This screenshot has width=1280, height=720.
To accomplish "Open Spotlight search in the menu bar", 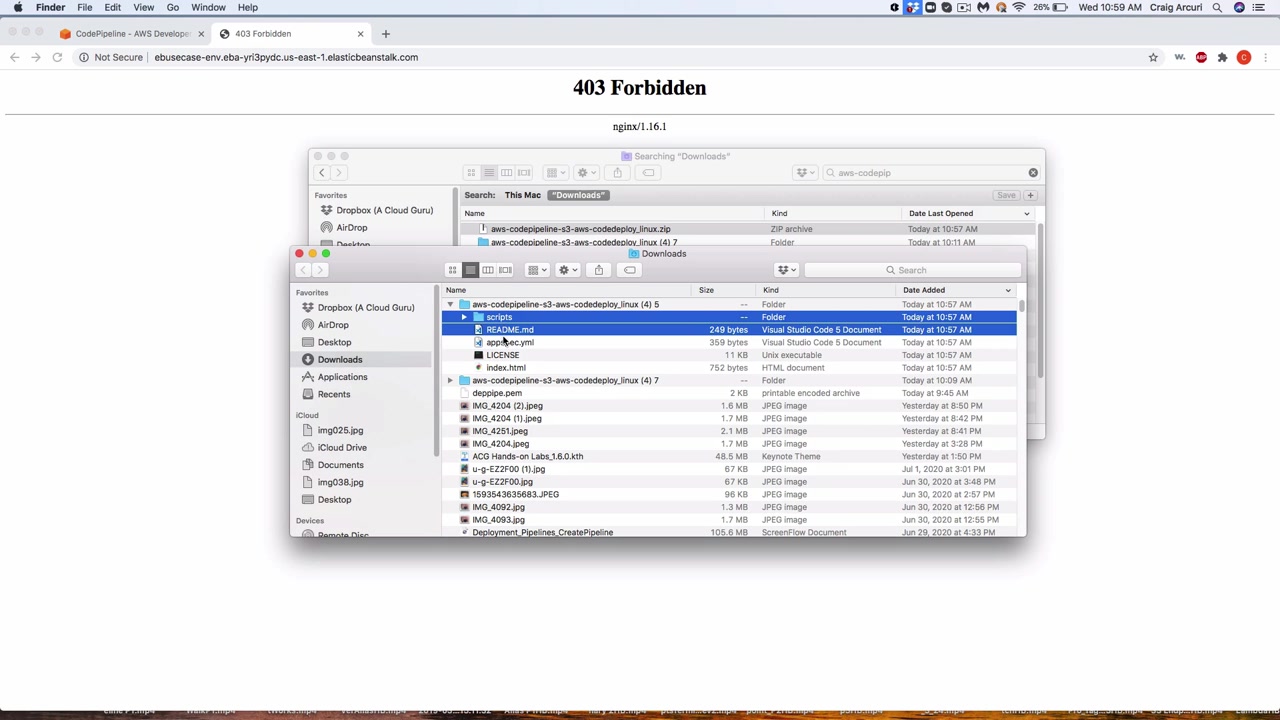I will coord(1217,7).
